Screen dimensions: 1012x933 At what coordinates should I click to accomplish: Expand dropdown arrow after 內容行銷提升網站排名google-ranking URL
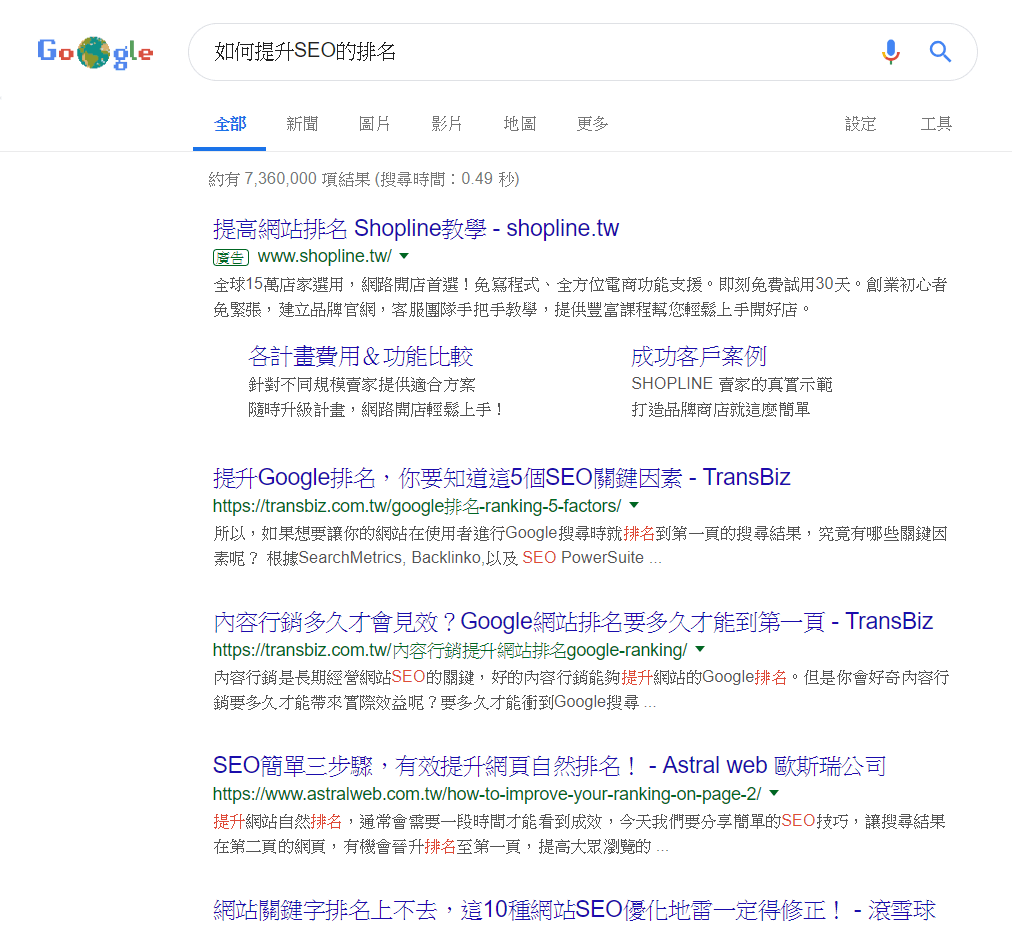[x=700, y=649]
